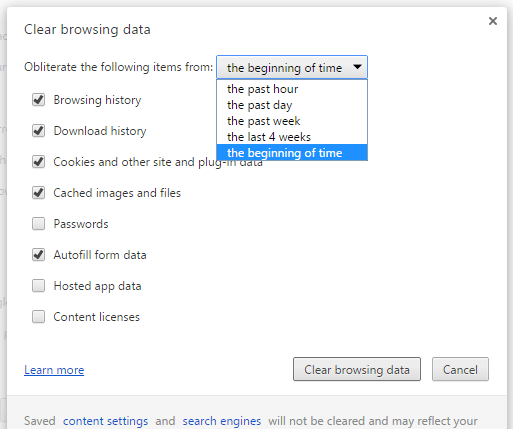Uncheck Autofill form data checkbox
The image size is (513, 429).
click(38, 255)
